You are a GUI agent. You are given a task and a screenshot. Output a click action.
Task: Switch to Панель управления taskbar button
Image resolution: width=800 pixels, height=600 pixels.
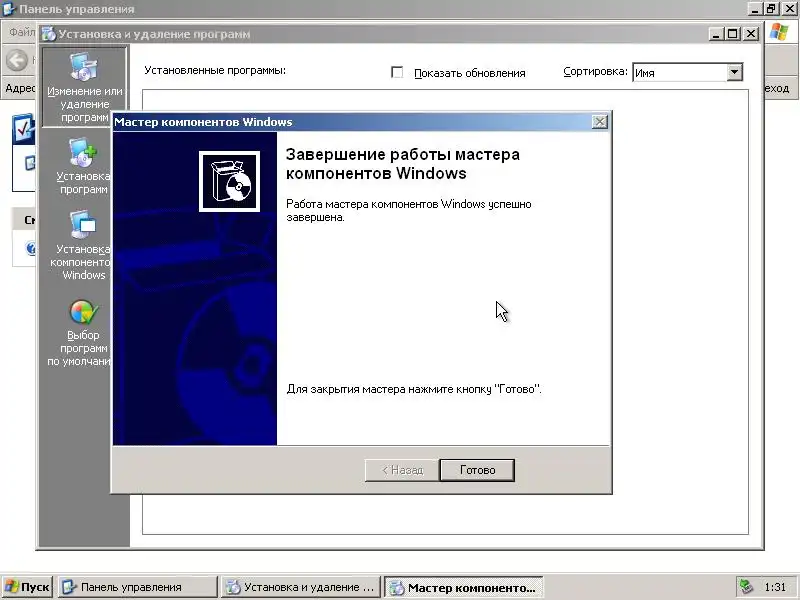tap(137, 587)
